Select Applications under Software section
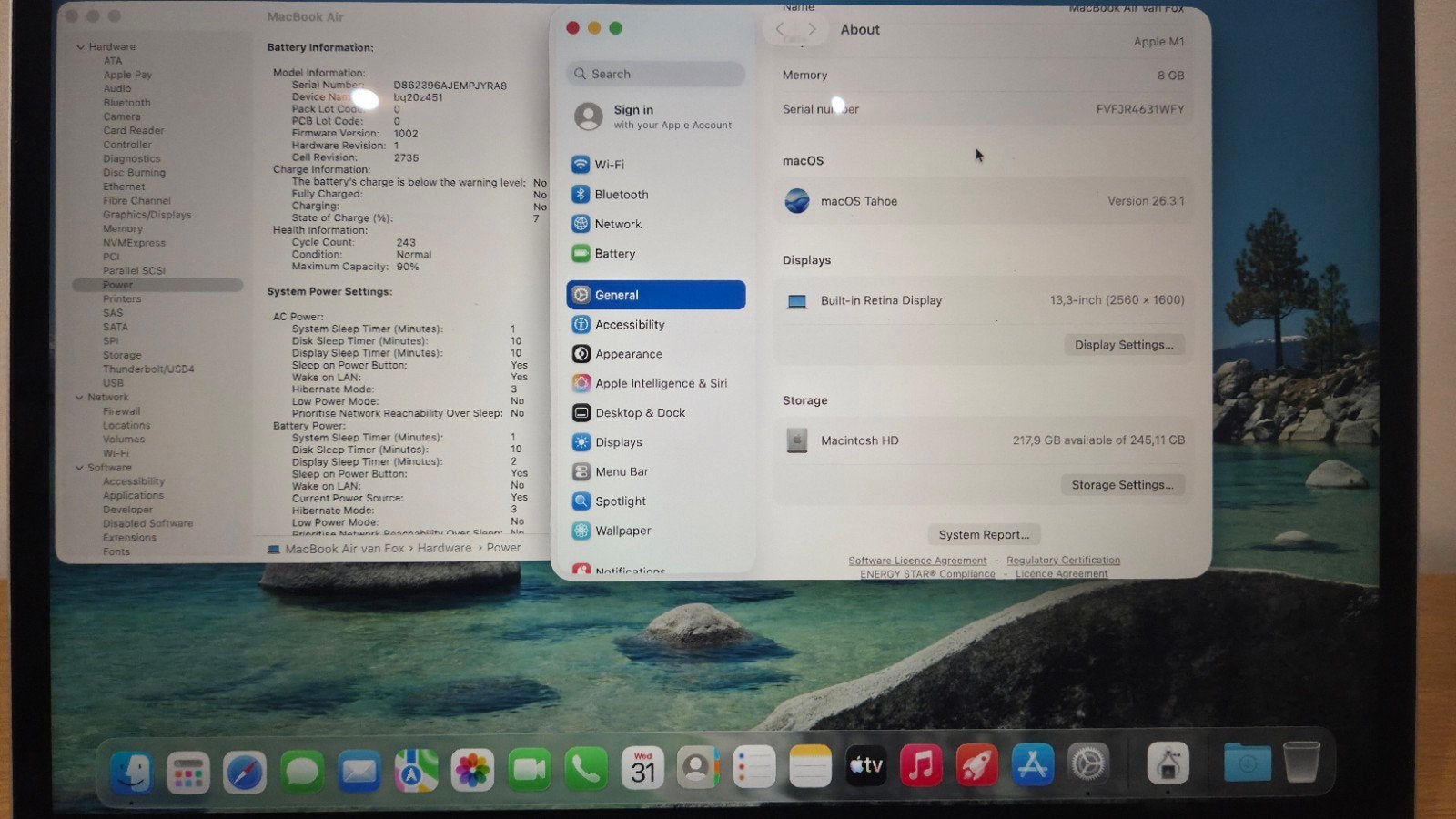This screenshot has width=1456, height=819. (x=133, y=496)
